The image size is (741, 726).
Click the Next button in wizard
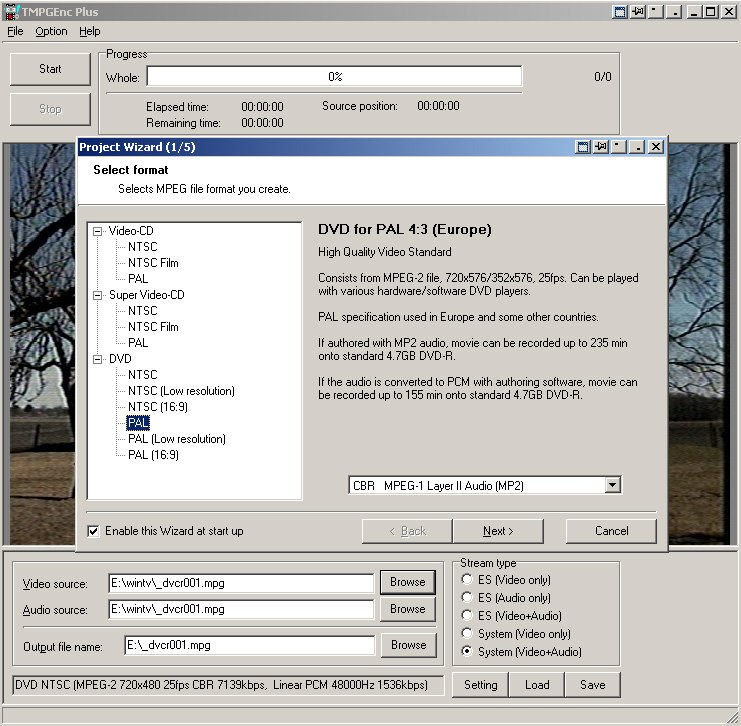pos(498,531)
